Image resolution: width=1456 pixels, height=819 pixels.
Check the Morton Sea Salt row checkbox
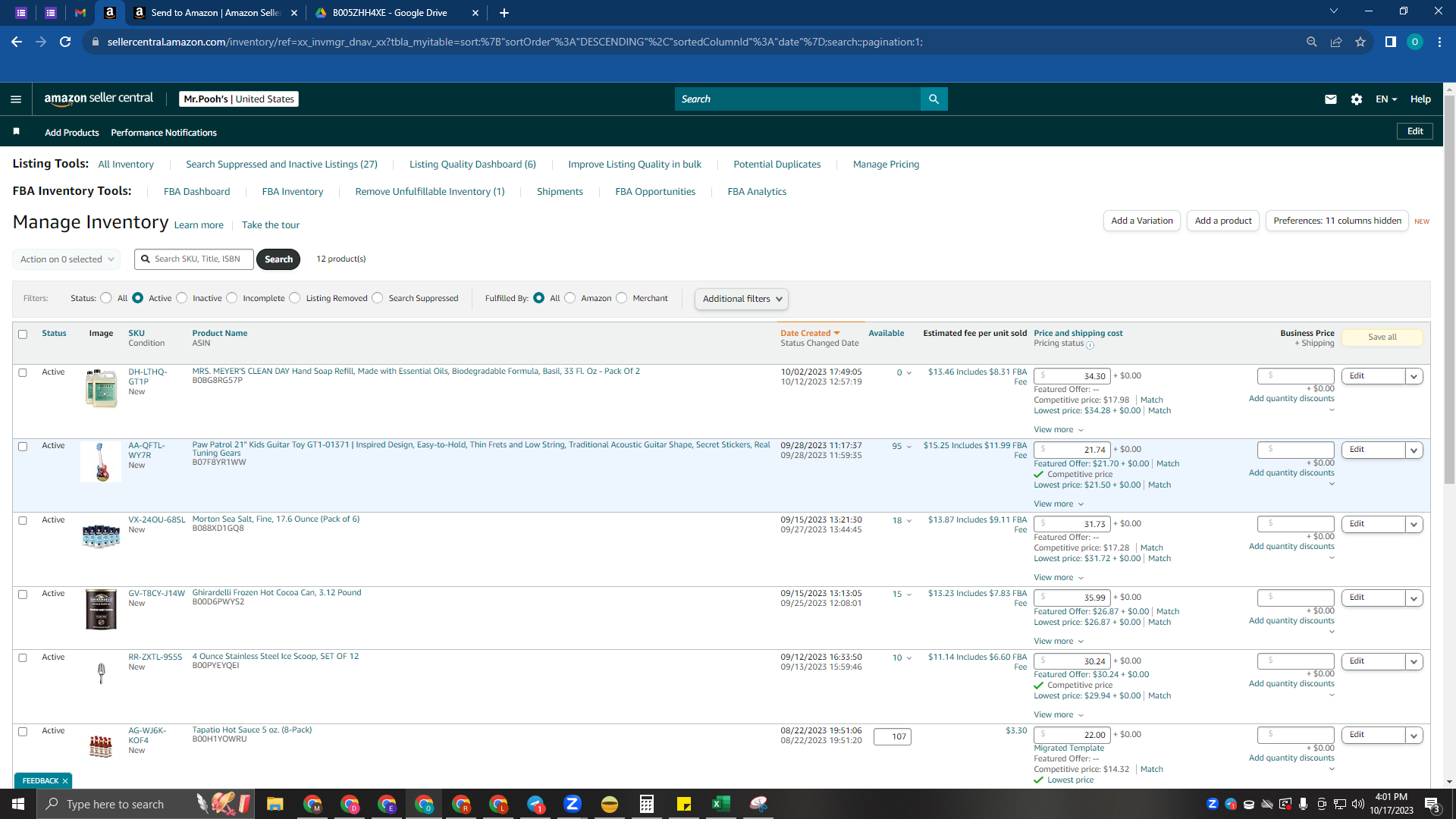[x=23, y=521]
